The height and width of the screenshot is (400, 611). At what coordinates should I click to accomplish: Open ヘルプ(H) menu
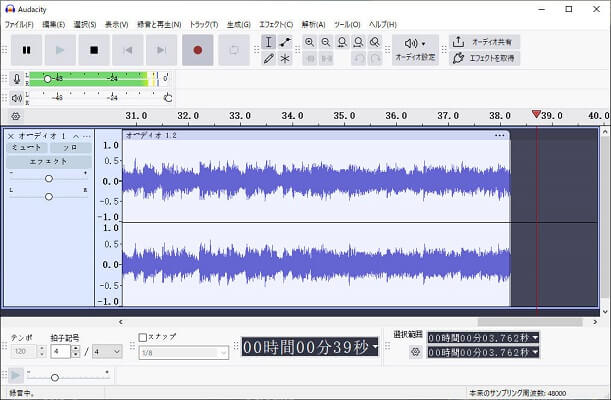(x=383, y=24)
